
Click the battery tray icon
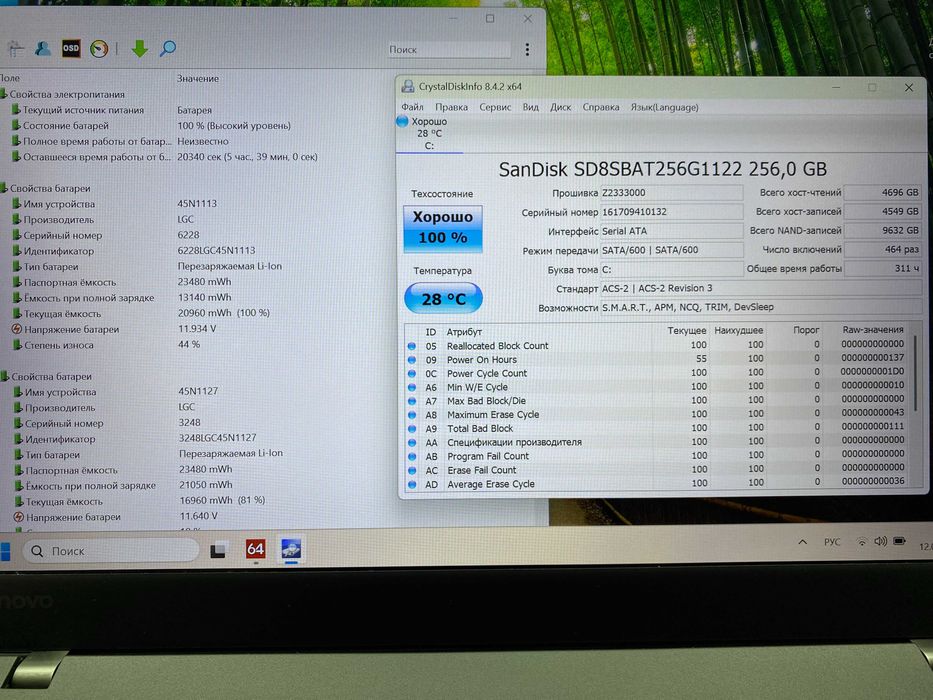coord(900,541)
